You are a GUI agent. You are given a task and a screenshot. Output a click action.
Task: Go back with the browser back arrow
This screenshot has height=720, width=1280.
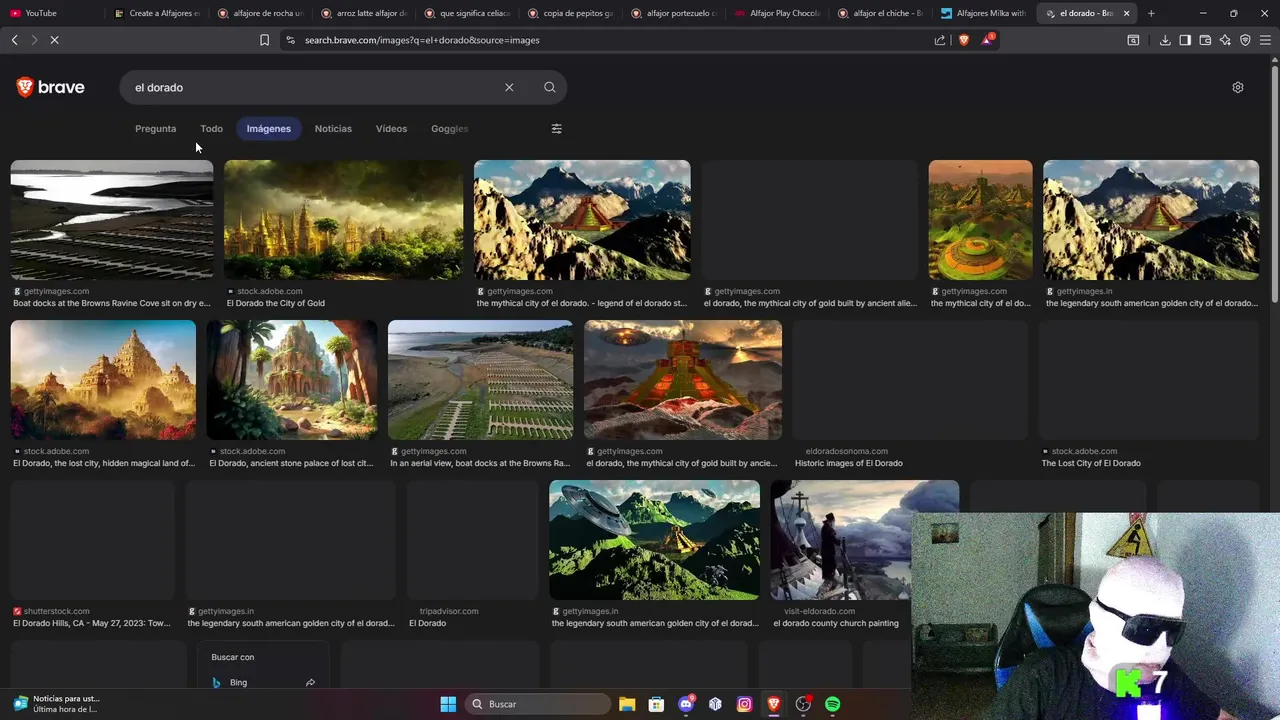pyautogui.click(x=14, y=40)
